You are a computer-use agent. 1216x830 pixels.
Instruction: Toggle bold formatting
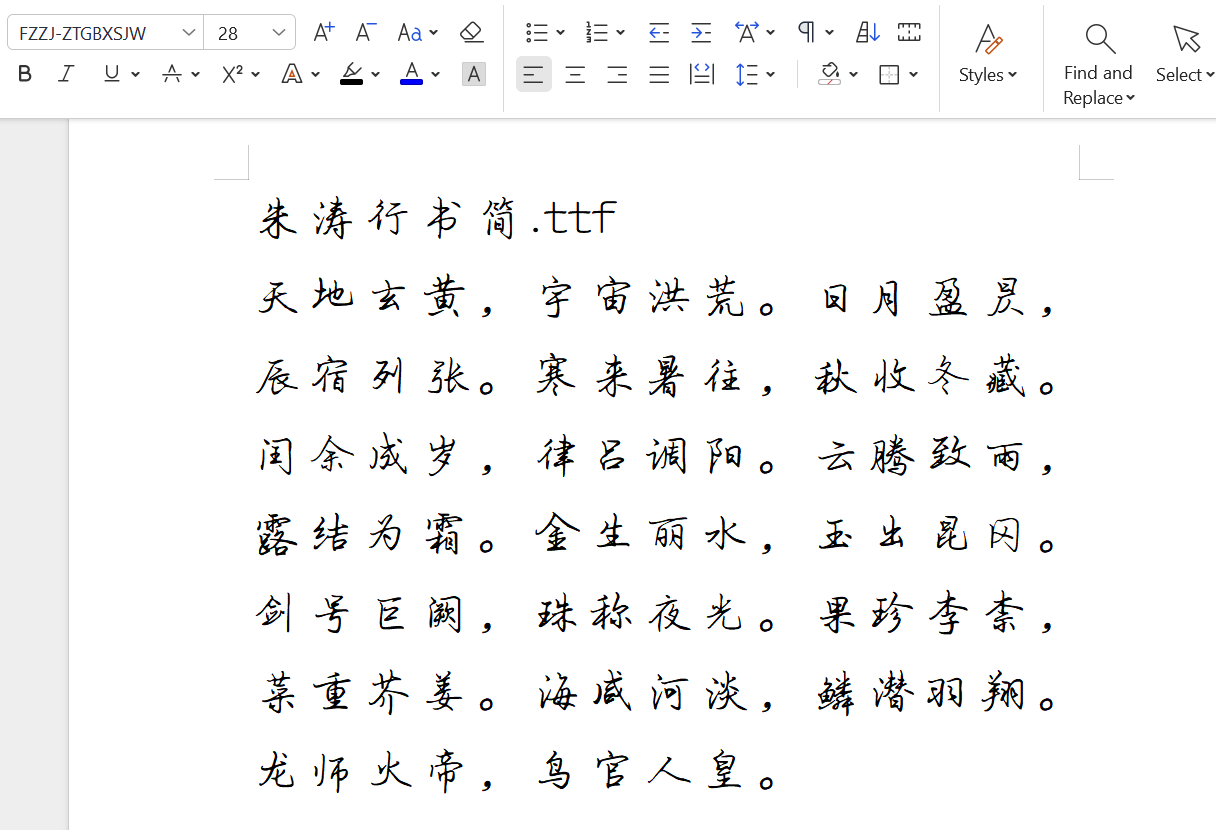[x=24, y=74]
